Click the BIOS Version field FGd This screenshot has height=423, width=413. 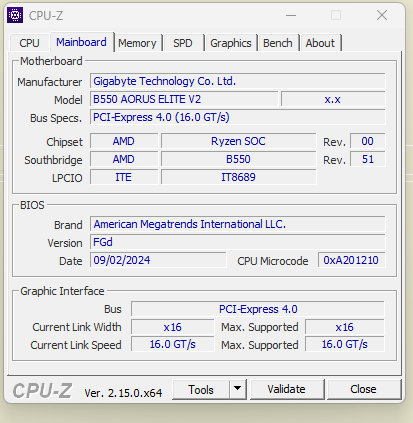[x=238, y=242]
